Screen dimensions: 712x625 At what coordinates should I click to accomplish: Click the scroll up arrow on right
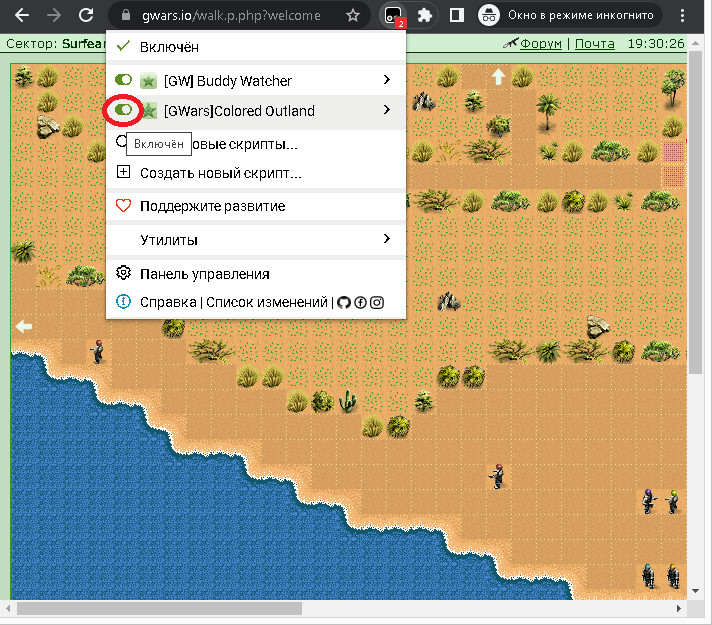click(x=695, y=43)
